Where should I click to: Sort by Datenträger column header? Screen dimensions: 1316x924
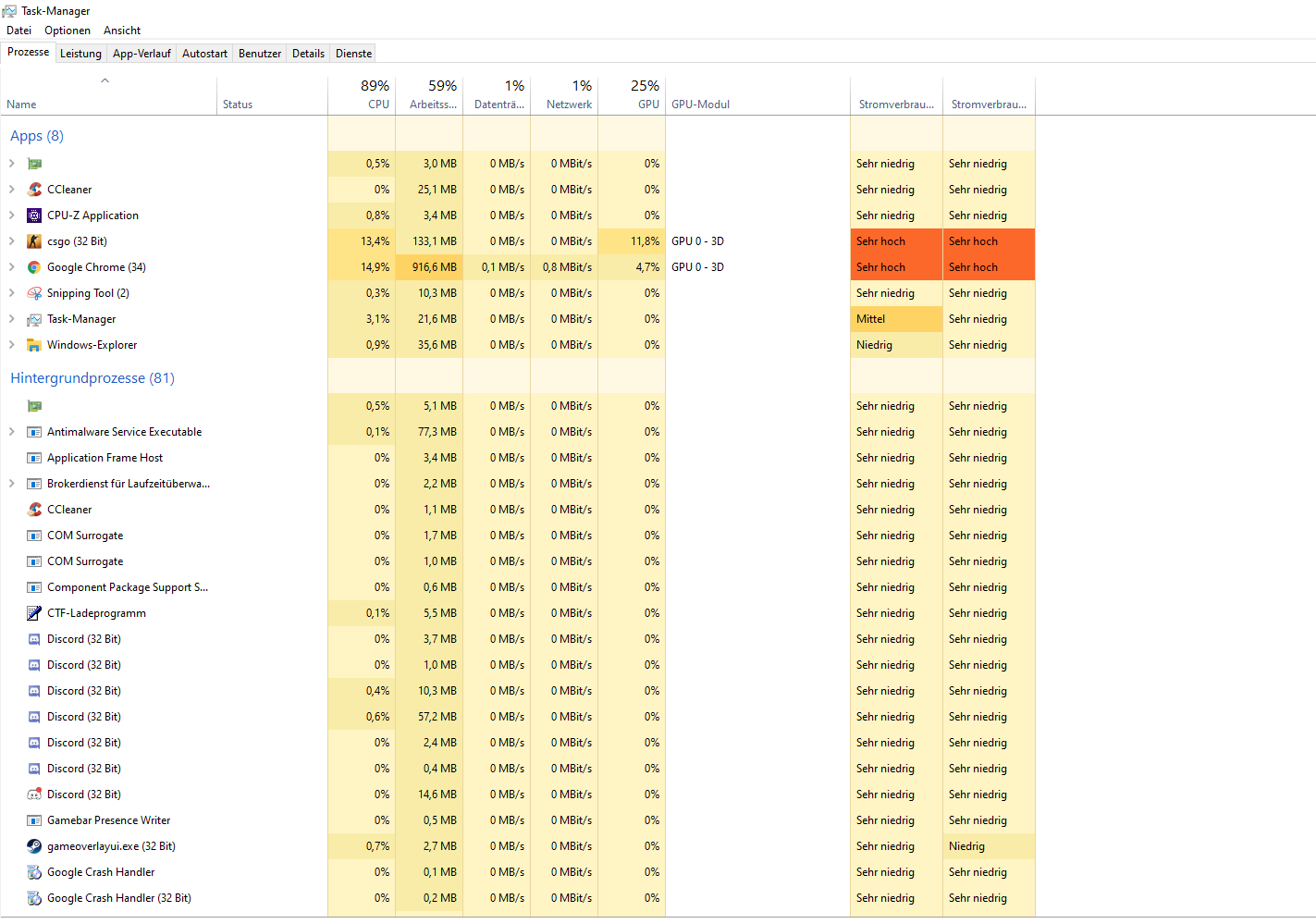click(497, 96)
